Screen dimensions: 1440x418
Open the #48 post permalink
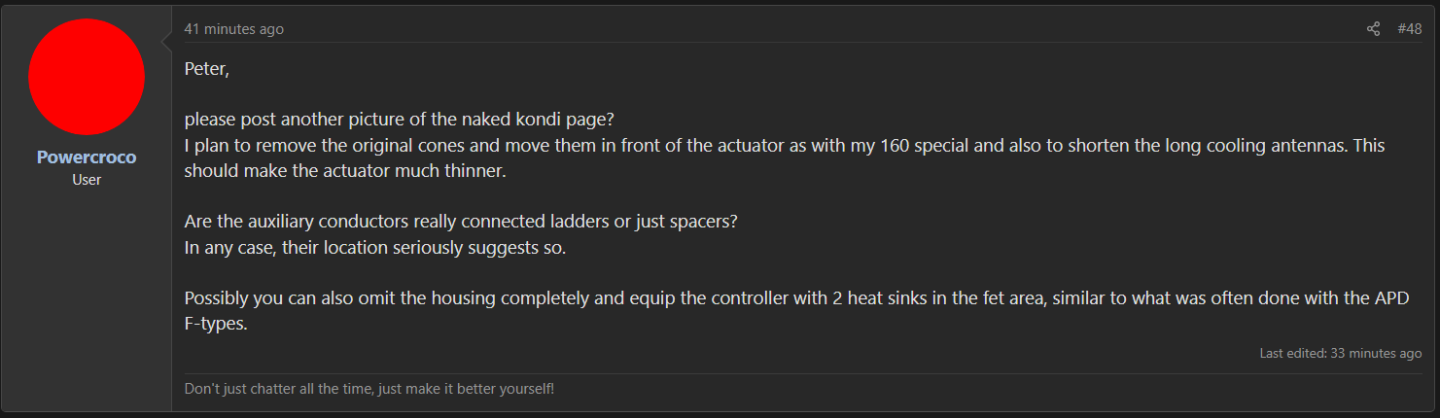click(1409, 29)
